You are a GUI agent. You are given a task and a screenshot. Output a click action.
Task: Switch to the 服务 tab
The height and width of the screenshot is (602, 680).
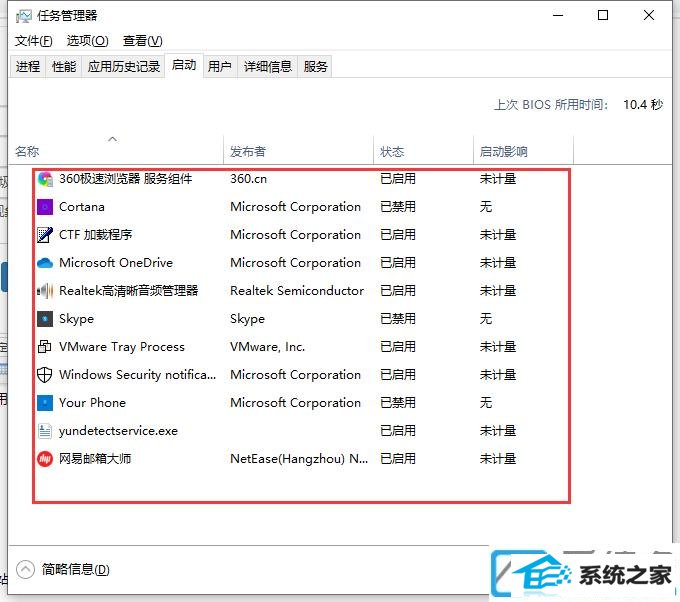315,66
